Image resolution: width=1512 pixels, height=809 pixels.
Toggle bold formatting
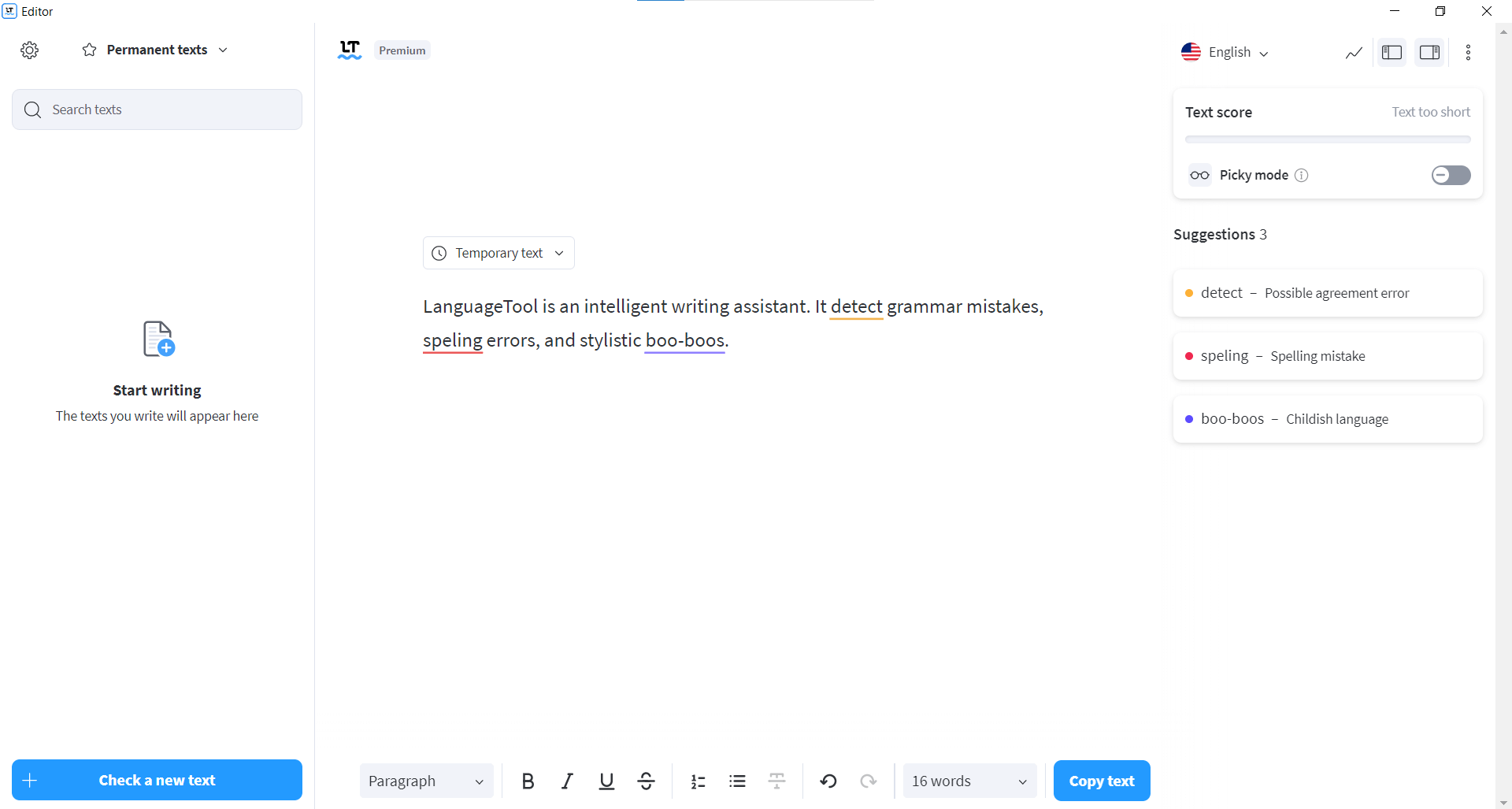pyautogui.click(x=528, y=781)
